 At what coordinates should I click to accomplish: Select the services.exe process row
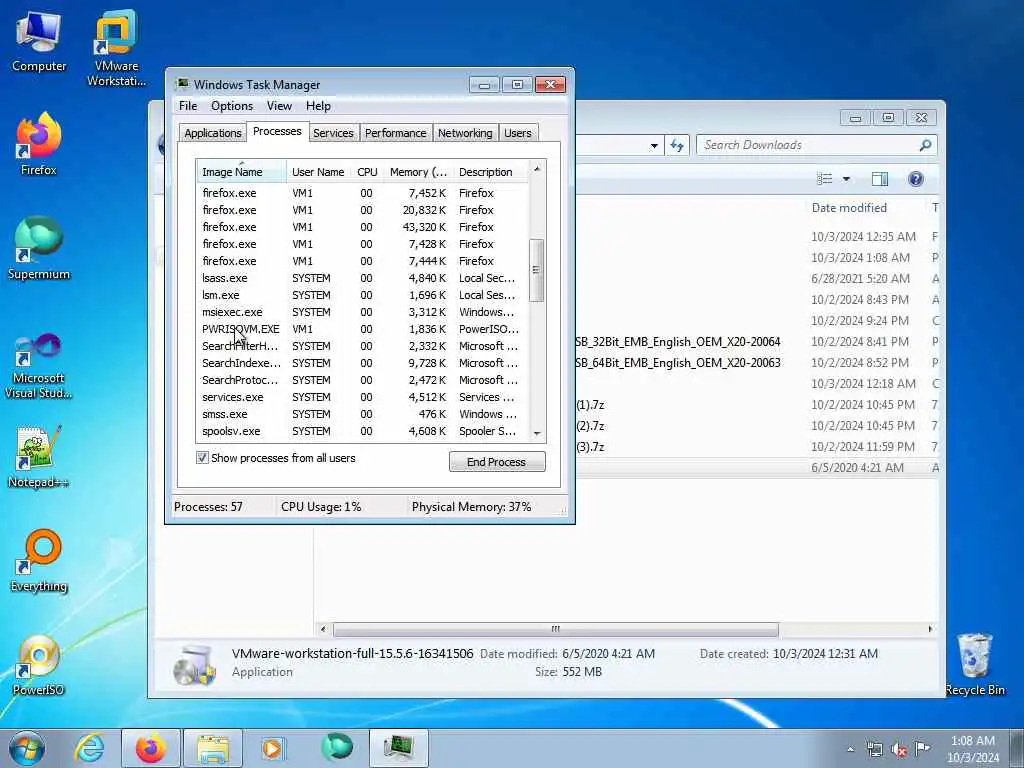pos(362,397)
